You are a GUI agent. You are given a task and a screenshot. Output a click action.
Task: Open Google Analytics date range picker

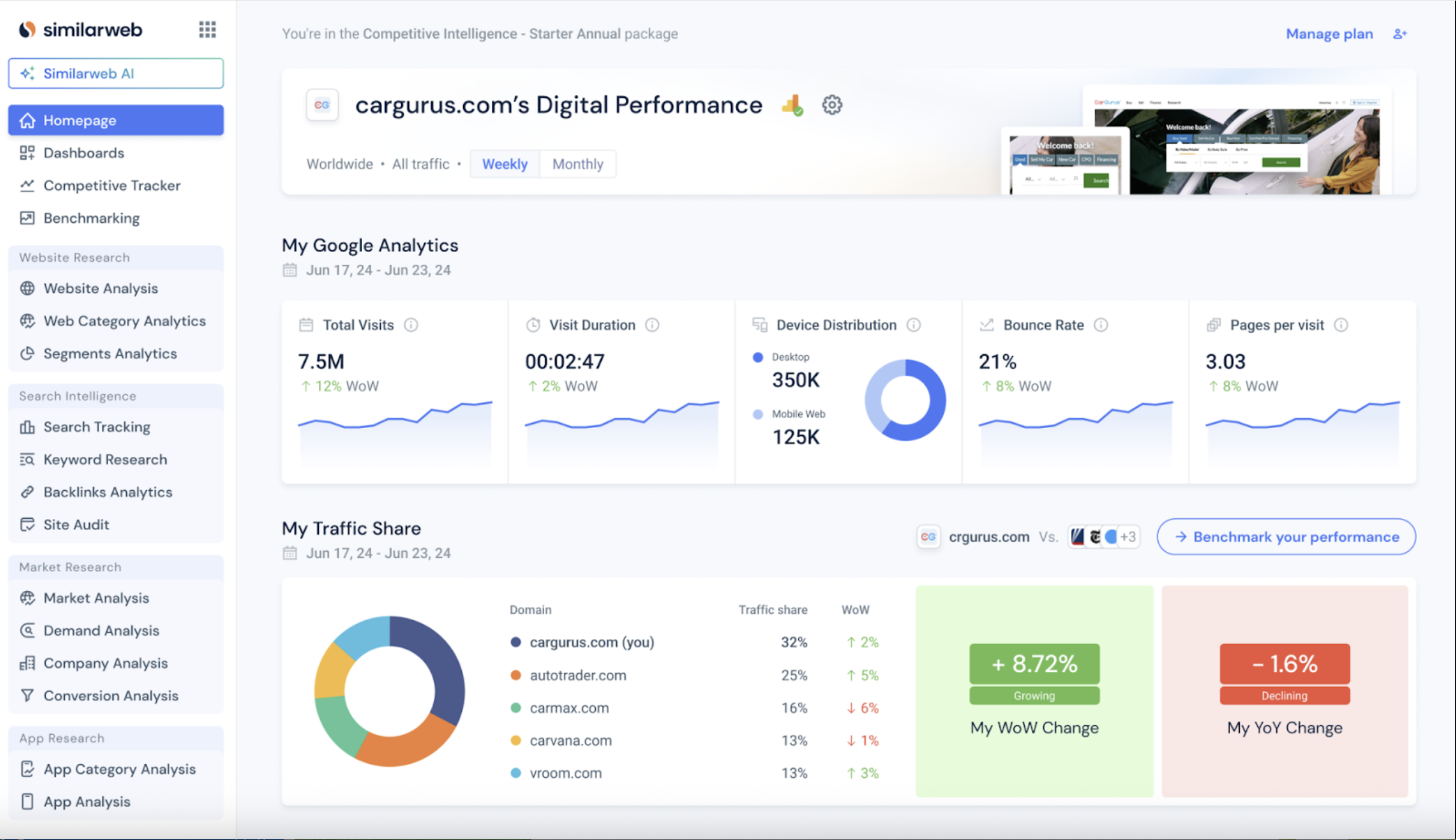click(290, 270)
